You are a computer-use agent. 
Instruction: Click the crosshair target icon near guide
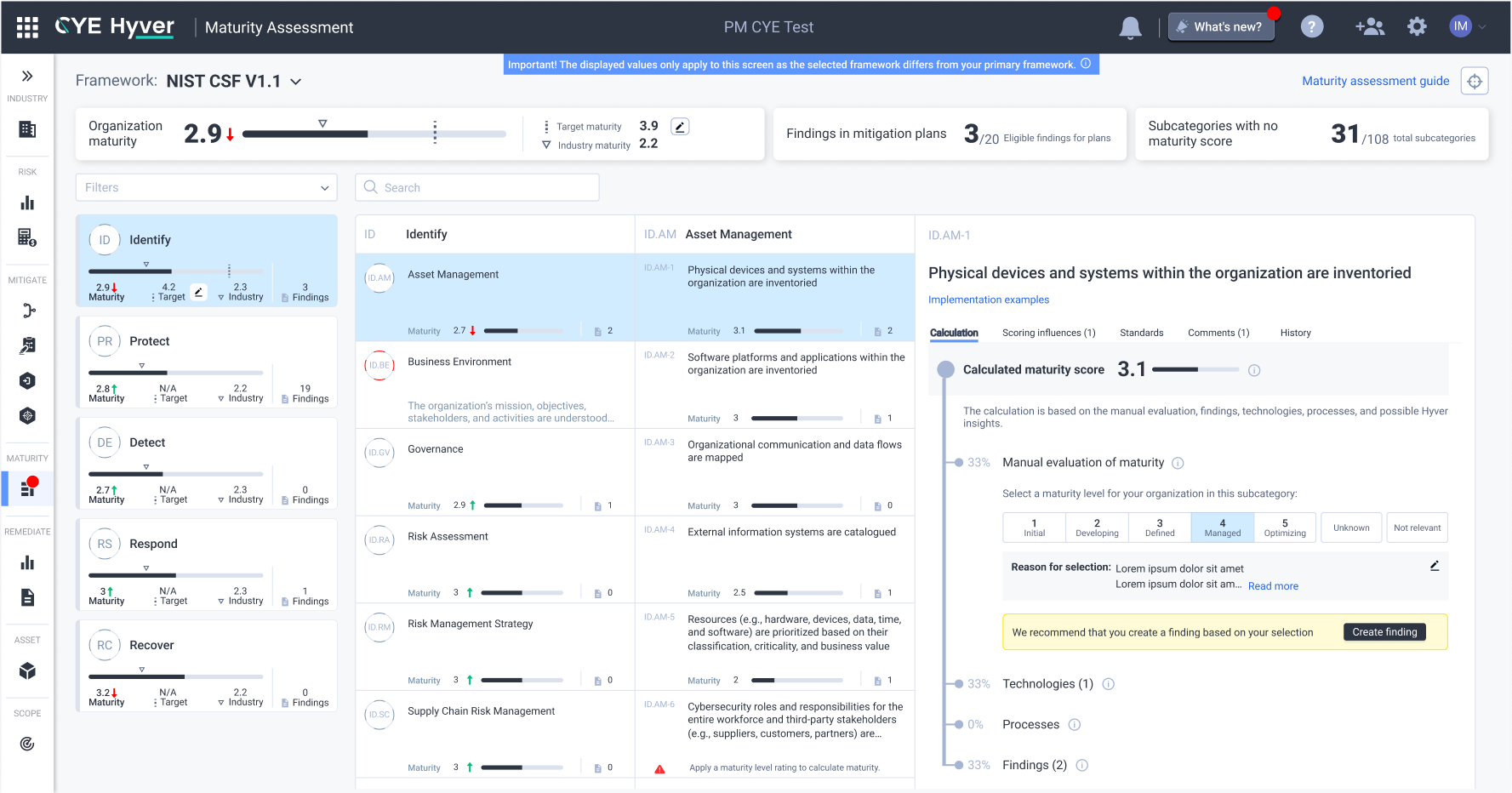pyautogui.click(x=1475, y=81)
